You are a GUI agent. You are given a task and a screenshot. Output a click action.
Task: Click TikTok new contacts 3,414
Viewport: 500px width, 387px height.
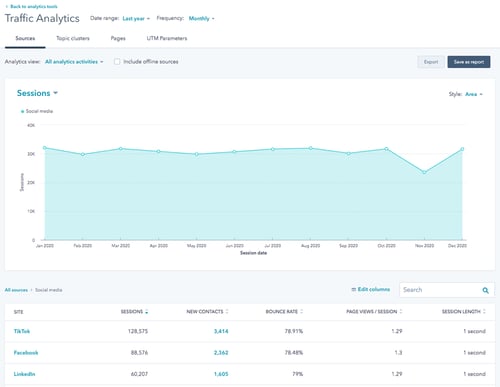point(221,331)
